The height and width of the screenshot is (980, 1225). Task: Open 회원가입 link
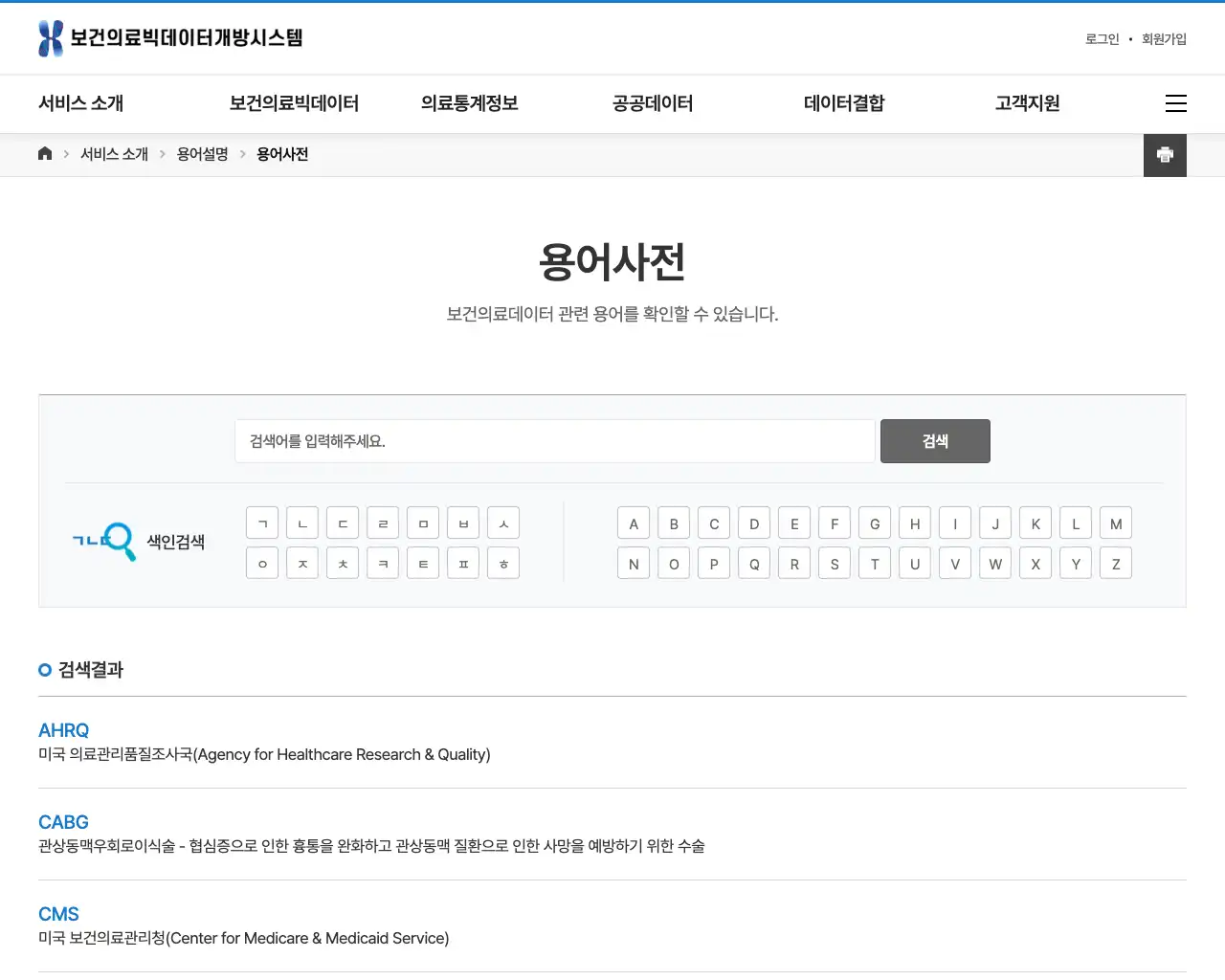click(x=1164, y=39)
